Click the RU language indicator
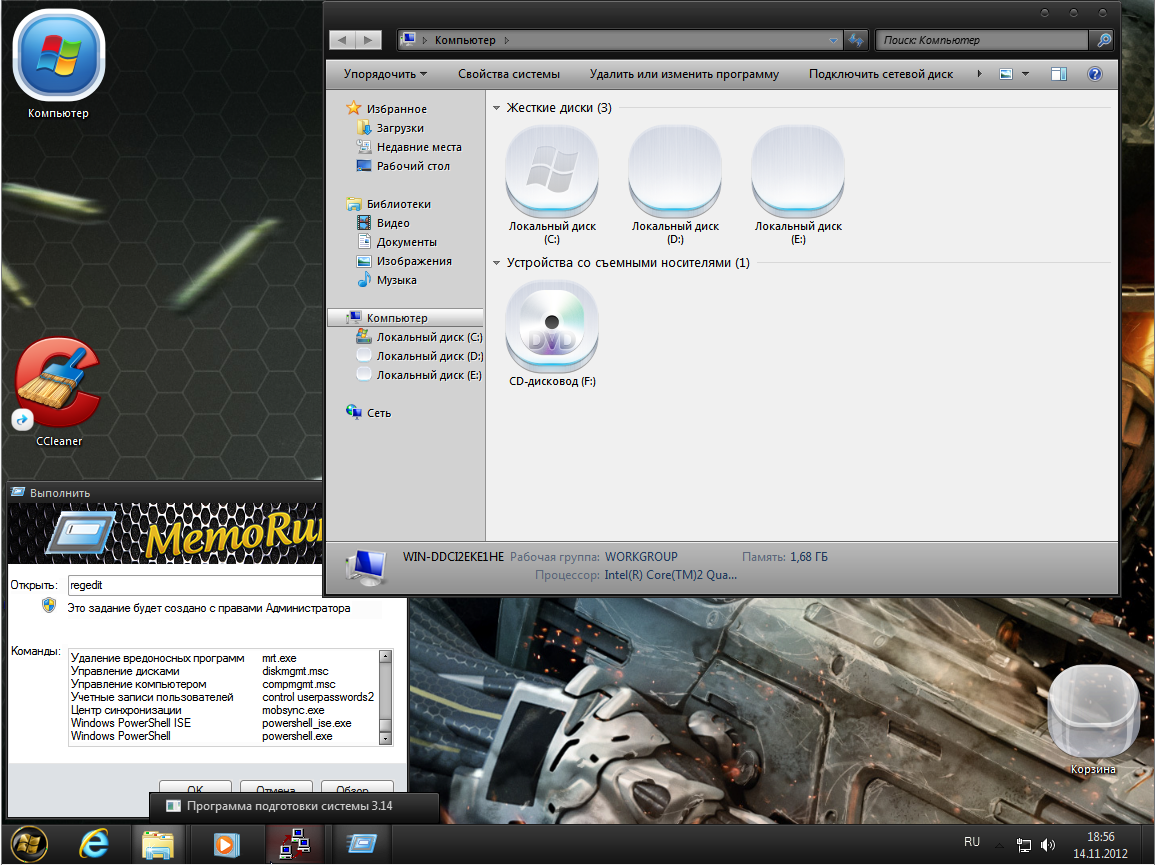 coord(972,842)
